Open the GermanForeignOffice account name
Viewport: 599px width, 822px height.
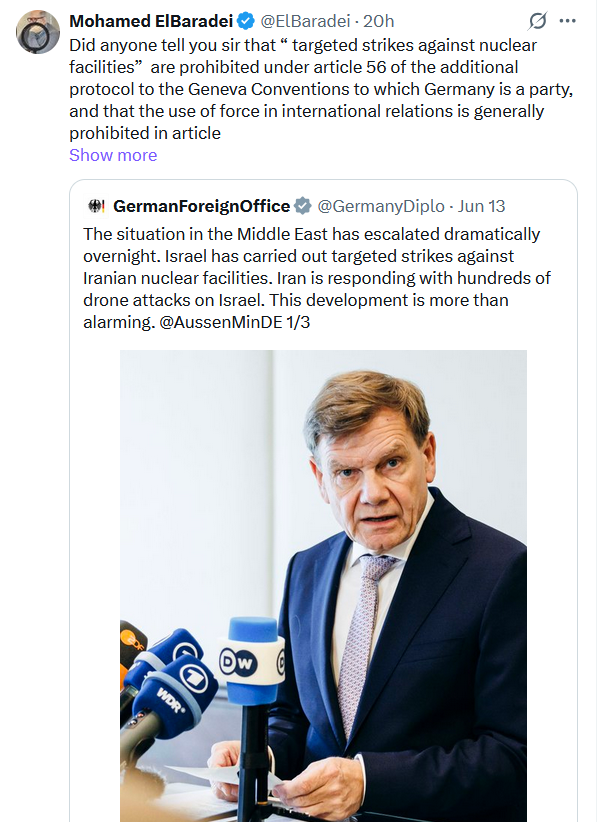pos(202,206)
